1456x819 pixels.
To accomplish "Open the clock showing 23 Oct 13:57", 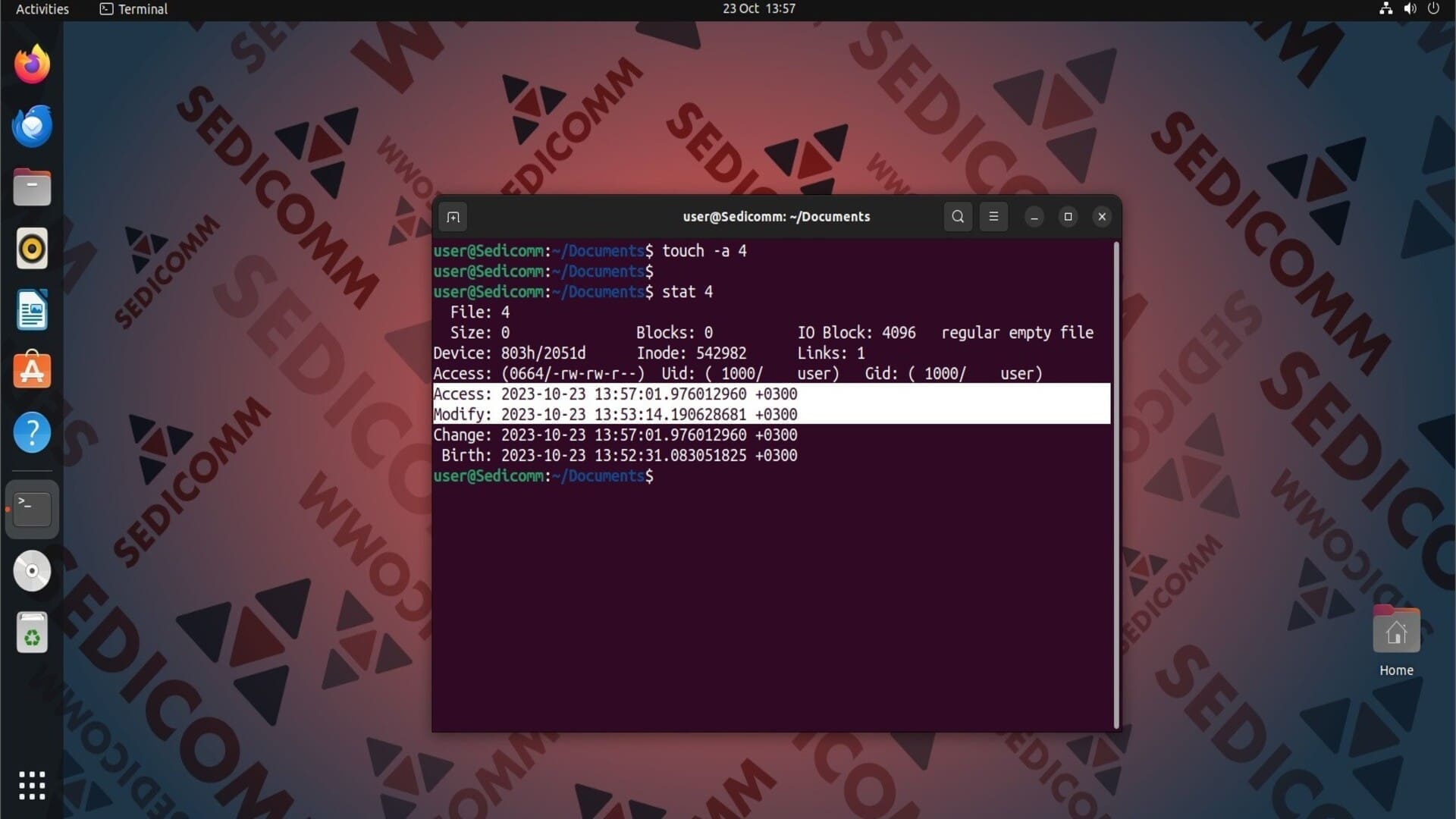I will point(758,9).
